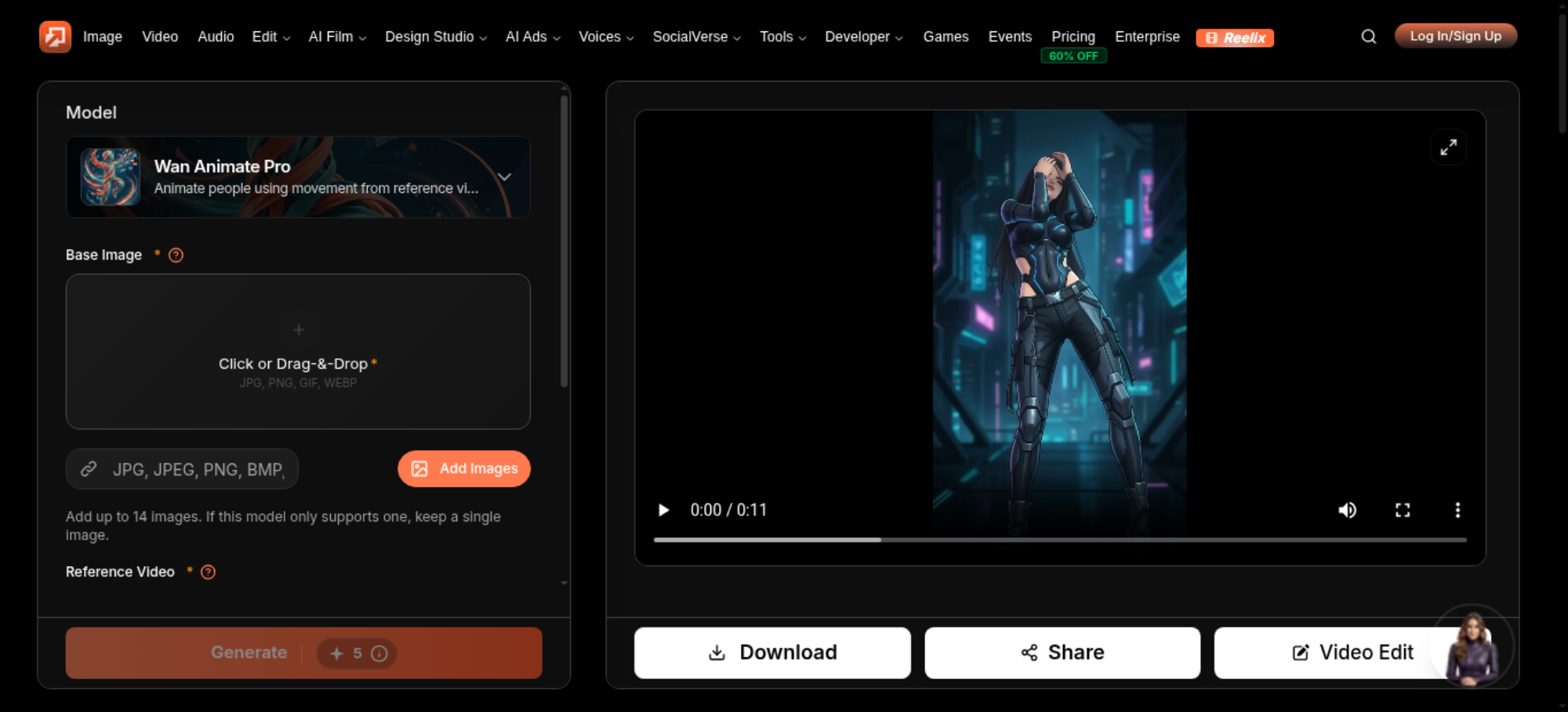Expand the Voices menu
1568x712 pixels.
pos(606,37)
